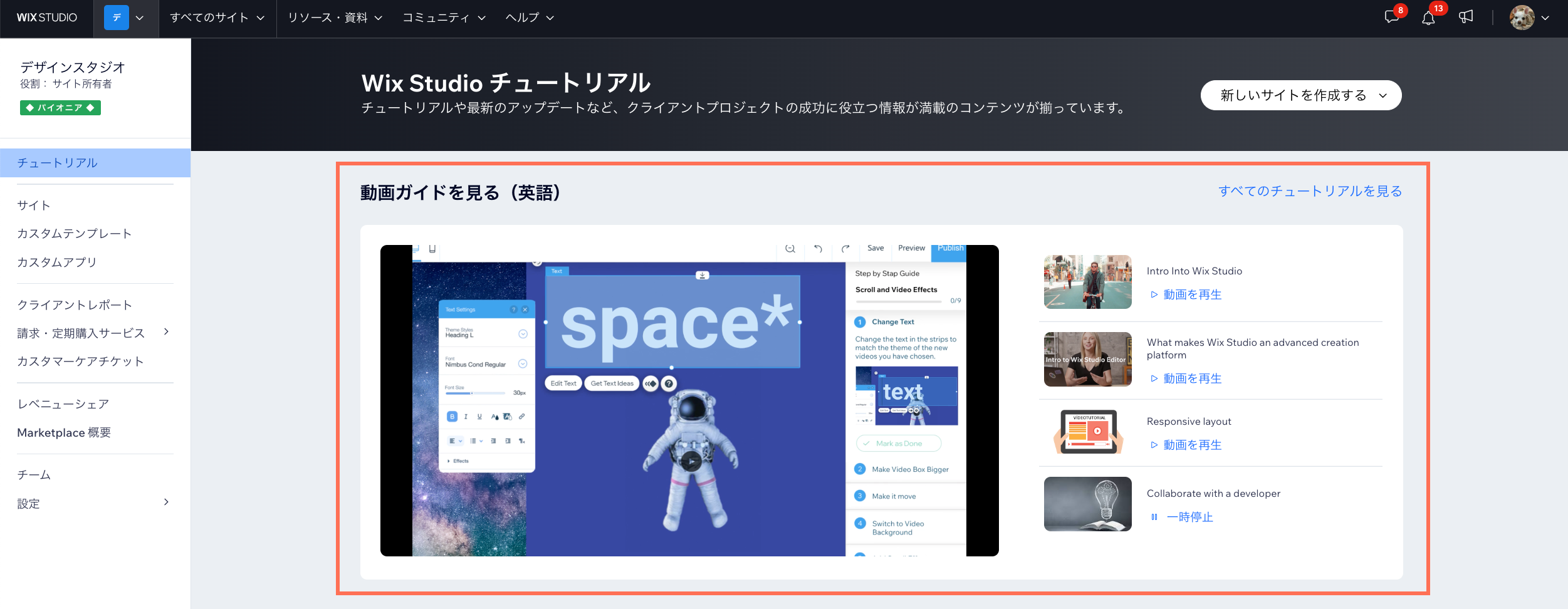Click pause icon for Collaborate with a developer
This screenshot has height=609, width=1568.
click(1154, 517)
